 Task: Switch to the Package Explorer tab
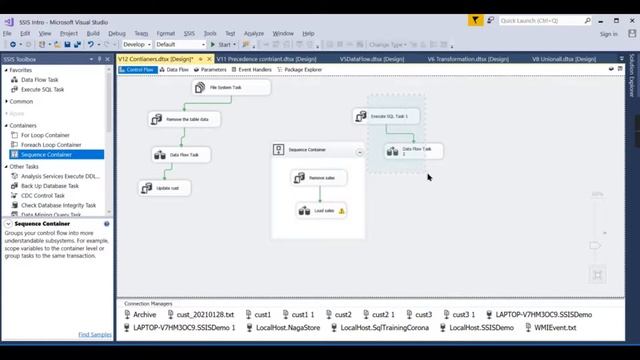coord(300,70)
